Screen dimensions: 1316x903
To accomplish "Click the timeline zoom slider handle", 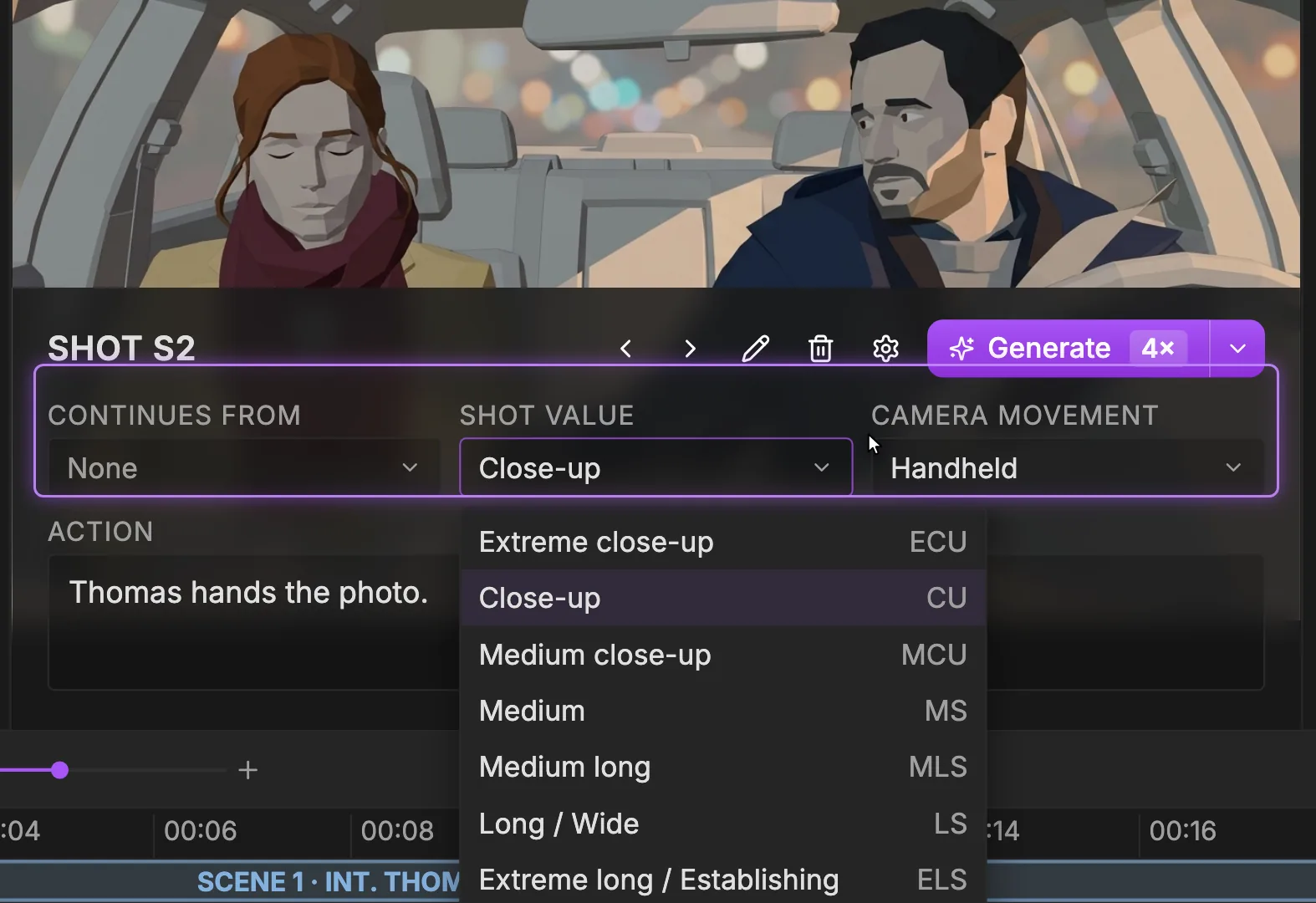I will click(x=59, y=770).
